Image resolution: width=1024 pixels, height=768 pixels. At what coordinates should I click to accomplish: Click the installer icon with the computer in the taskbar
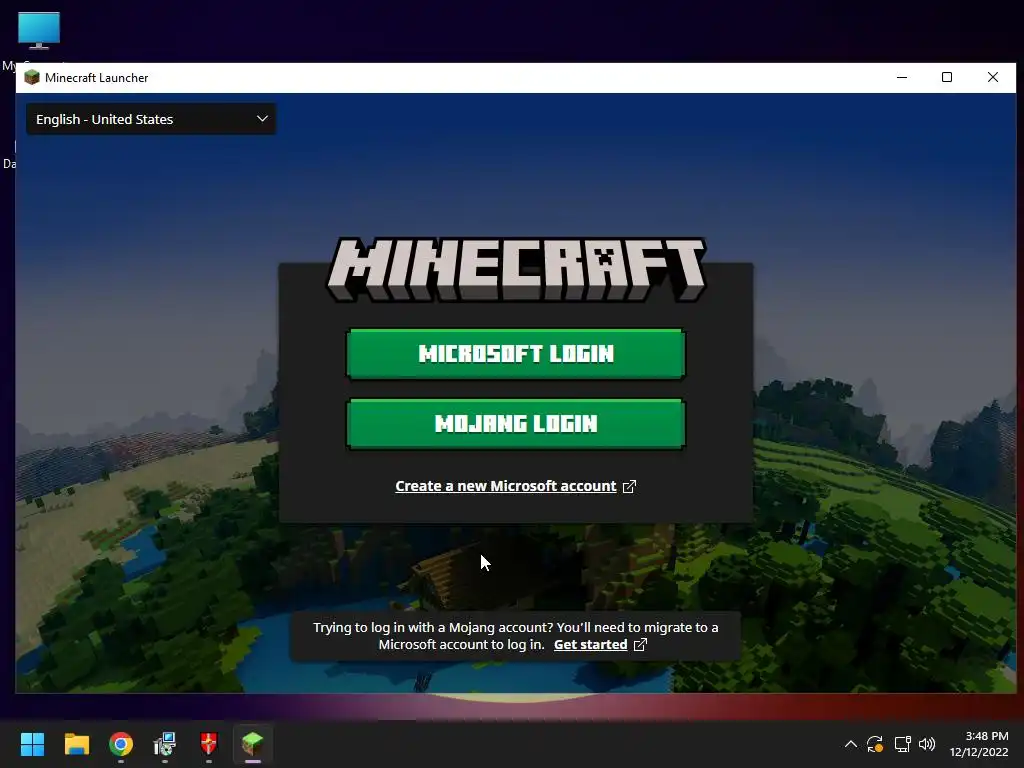tap(165, 744)
